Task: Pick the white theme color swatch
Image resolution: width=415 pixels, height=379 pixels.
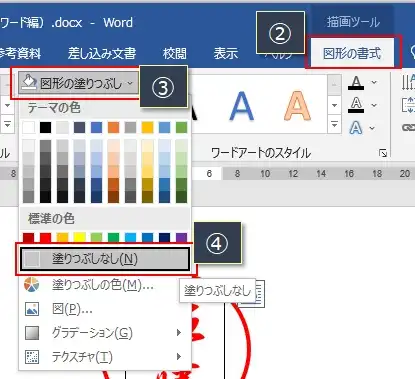Action: point(29,127)
